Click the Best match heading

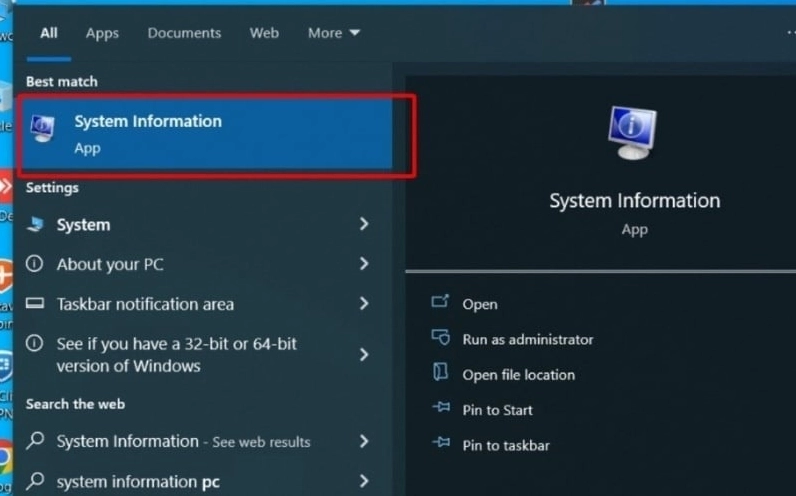pyautogui.click(x=61, y=82)
